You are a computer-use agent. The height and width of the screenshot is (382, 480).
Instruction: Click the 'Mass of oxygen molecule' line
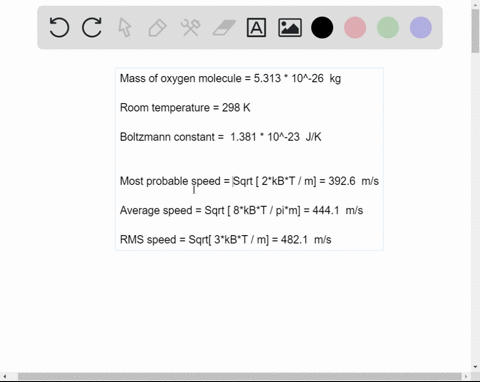click(x=230, y=79)
